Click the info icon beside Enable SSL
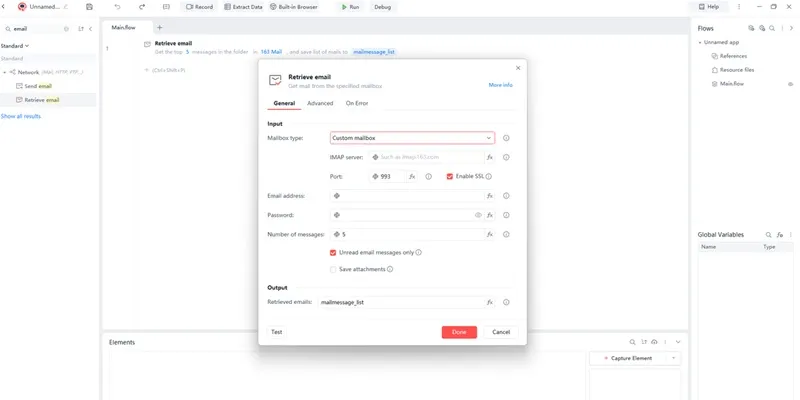This screenshot has height=400, width=800. (489, 177)
